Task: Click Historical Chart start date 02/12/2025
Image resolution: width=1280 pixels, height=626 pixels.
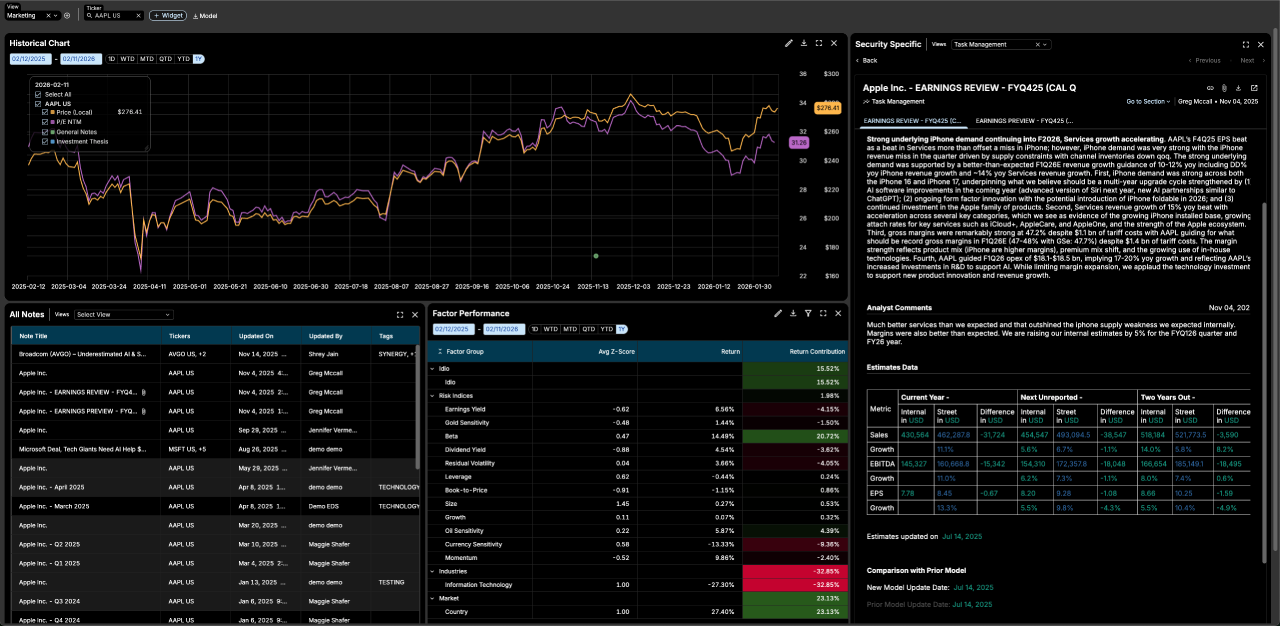Action: (x=30, y=59)
